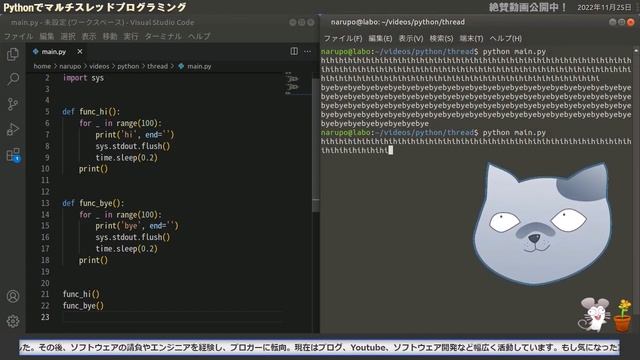
Task: Open VS Code 選択 menu
Action: pos(68,36)
